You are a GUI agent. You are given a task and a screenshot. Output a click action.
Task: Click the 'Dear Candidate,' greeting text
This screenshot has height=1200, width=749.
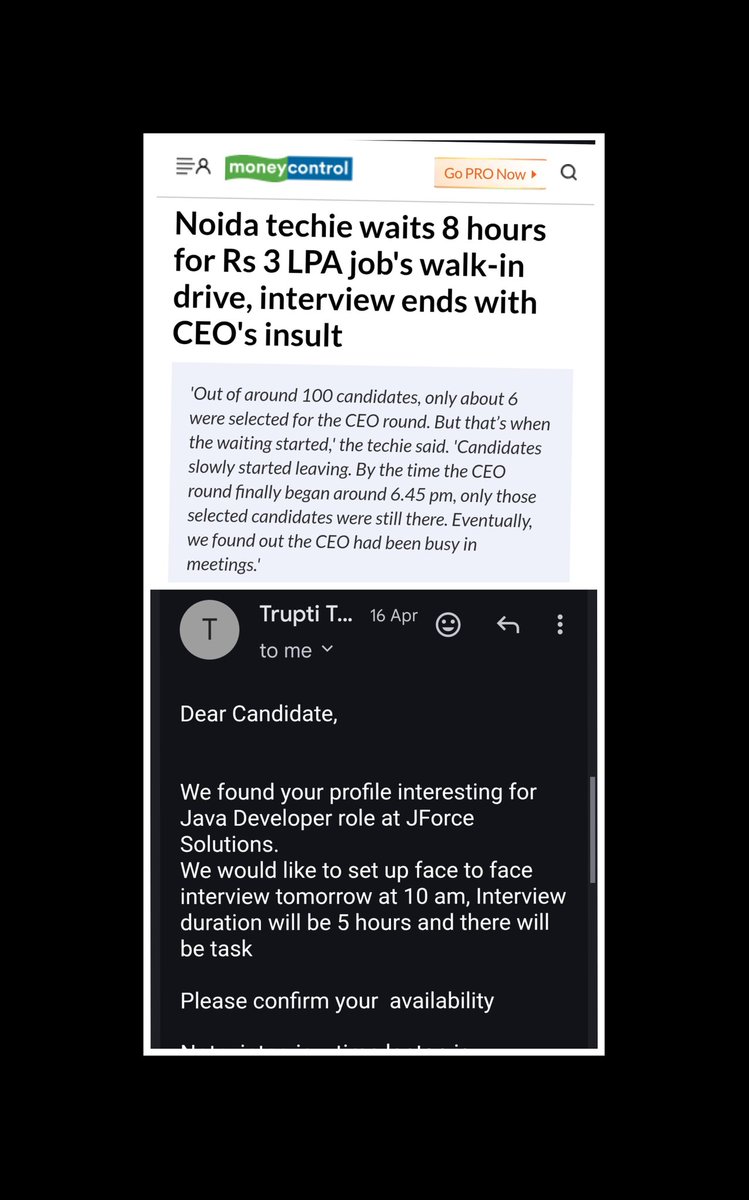[259, 714]
